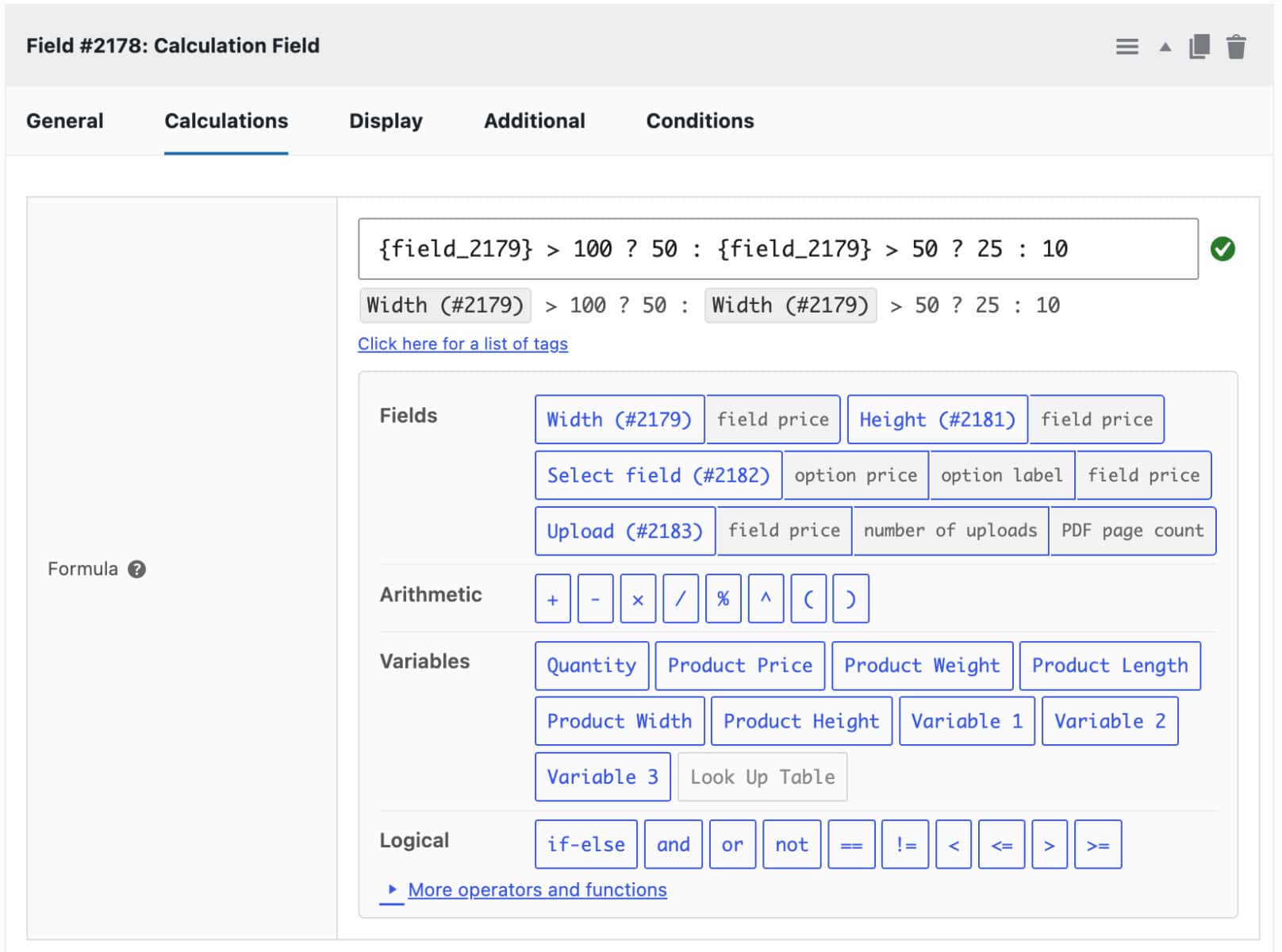Open the Display tab

point(386,121)
